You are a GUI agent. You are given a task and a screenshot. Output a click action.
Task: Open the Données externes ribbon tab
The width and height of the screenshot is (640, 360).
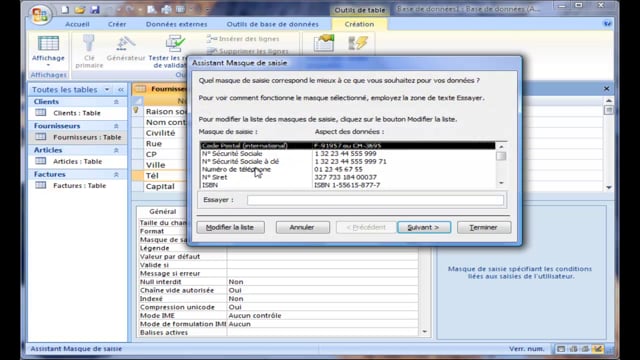tap(176, 24)
